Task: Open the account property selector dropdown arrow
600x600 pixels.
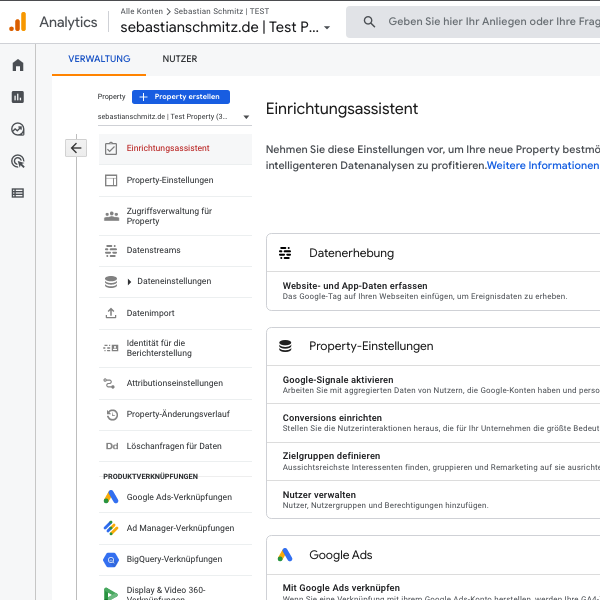Action: pos(327,28)
